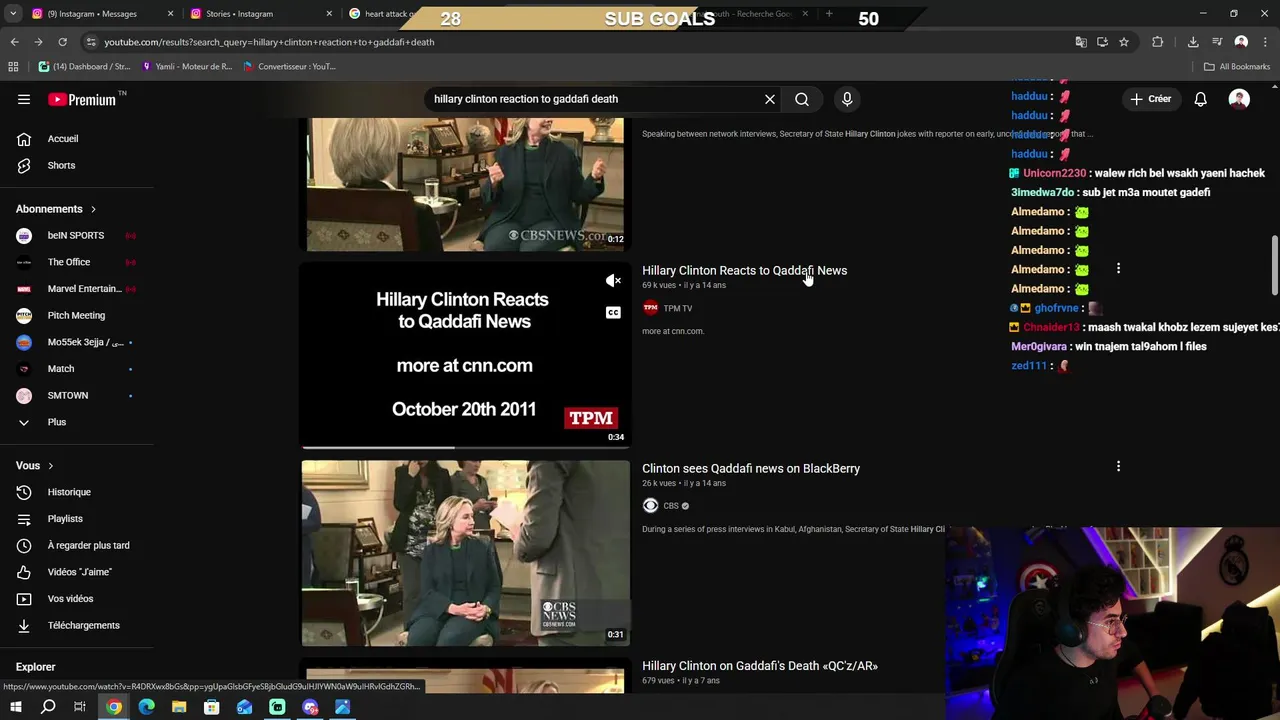
Task: Click the Créer button
Action: (1151, 99)
